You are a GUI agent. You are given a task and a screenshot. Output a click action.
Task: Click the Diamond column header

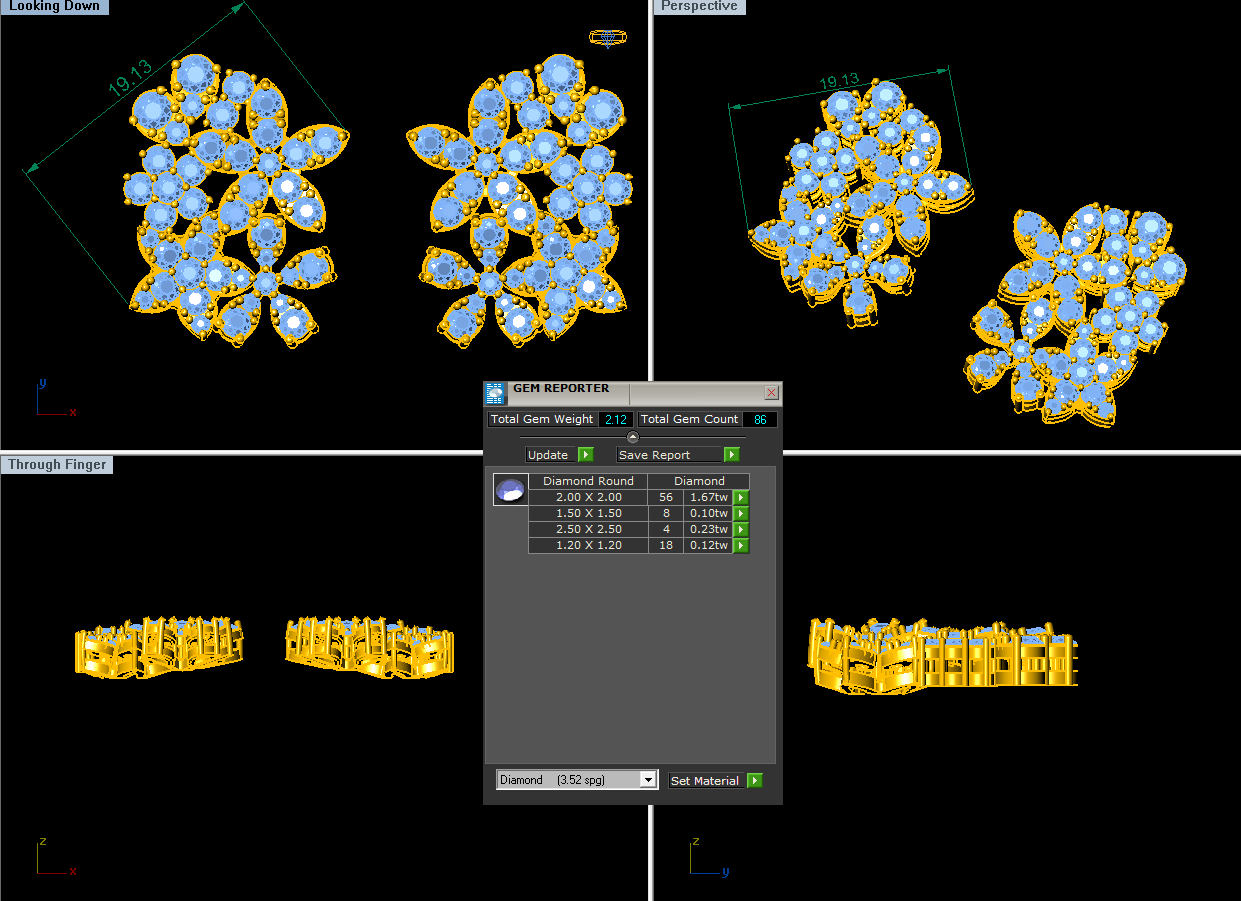pyautogui.click(x=699, y=481)
